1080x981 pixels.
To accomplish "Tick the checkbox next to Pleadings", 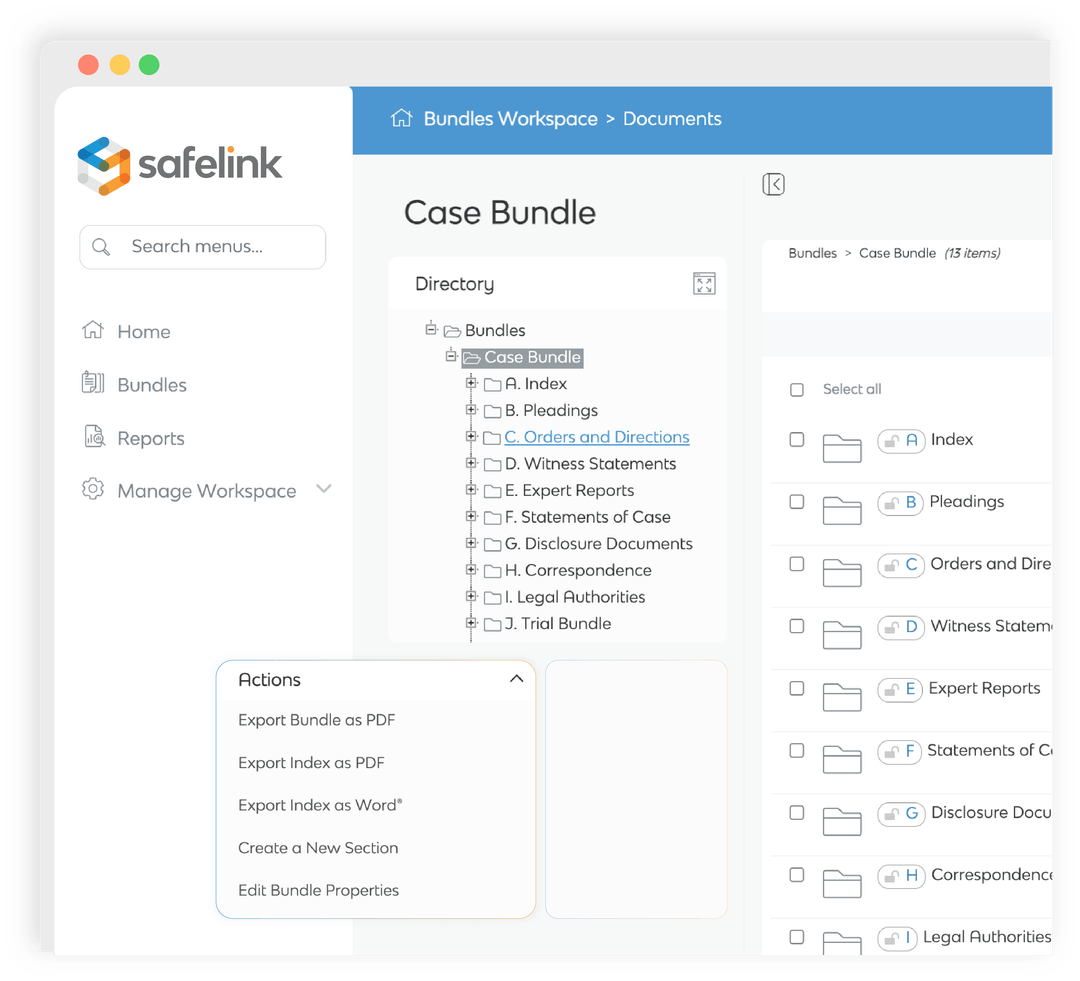I will tap(797, 502).
